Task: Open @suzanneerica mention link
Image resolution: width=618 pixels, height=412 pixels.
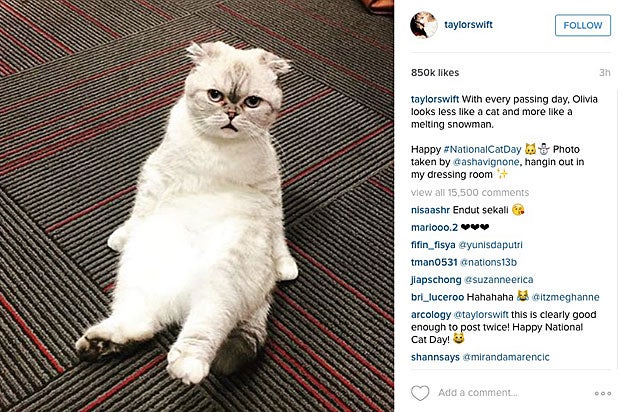Action: coord(499,280)
